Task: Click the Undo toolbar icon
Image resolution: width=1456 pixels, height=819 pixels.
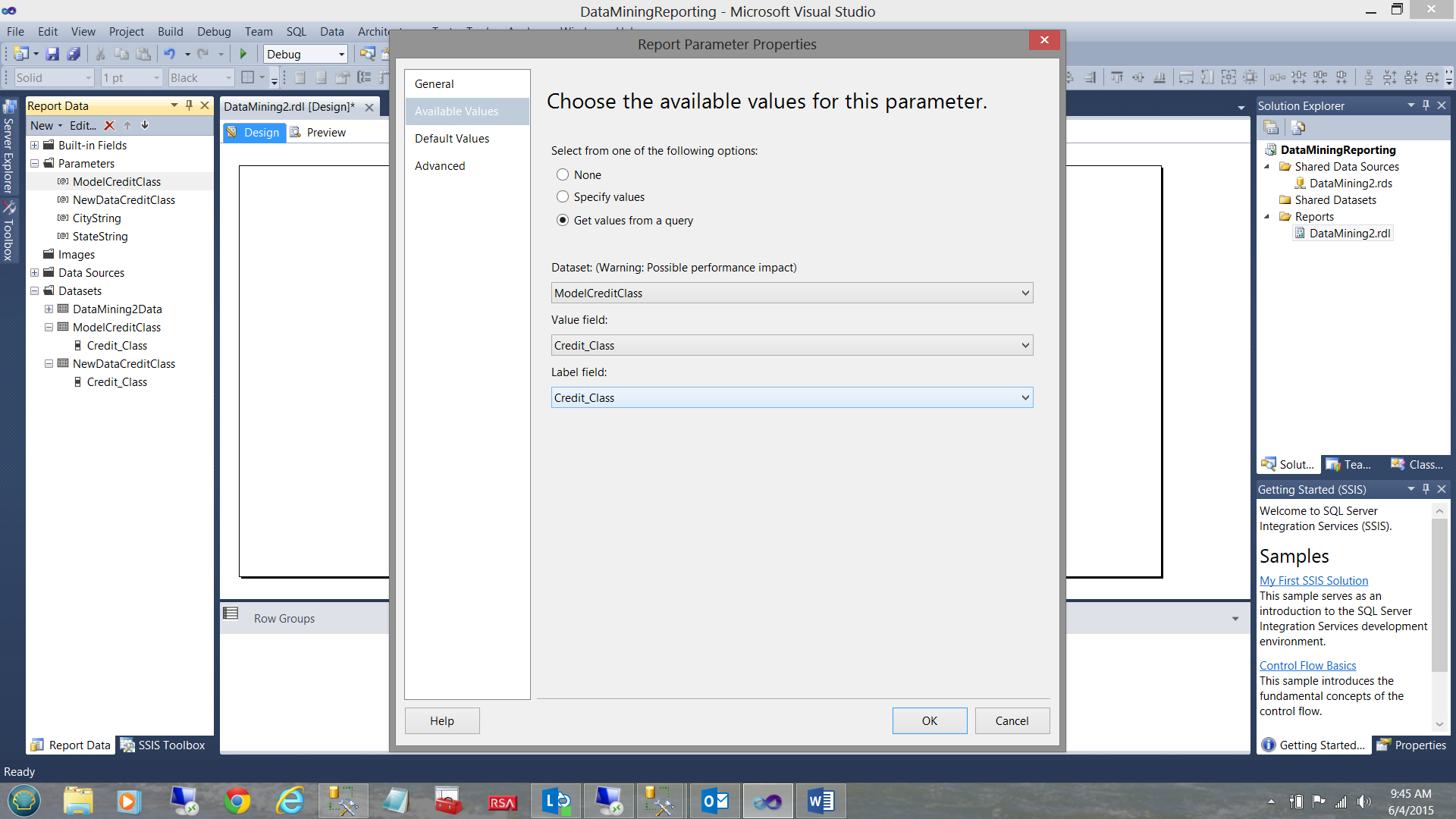Action: [x=169, y=54]
